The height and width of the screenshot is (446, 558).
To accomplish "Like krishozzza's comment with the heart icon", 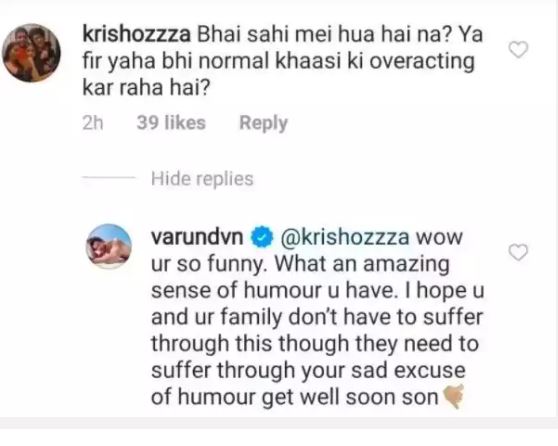I will click(518, 49).
